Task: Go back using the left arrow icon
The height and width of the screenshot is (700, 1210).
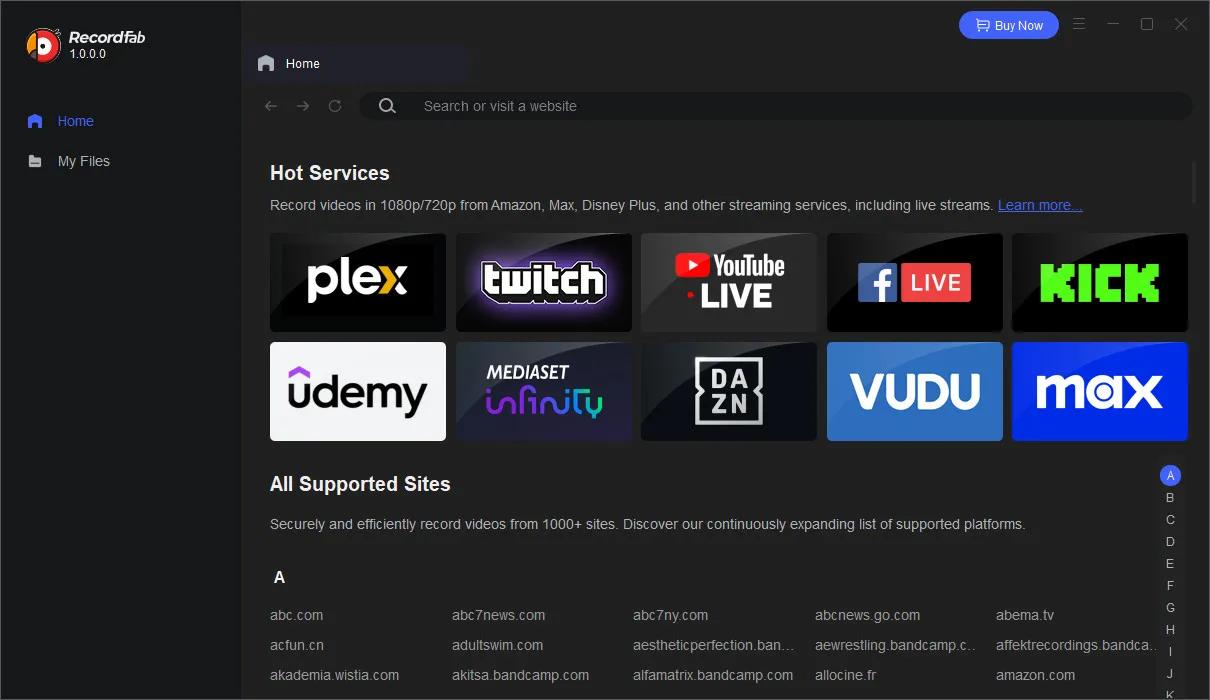Action: (271, 106)
